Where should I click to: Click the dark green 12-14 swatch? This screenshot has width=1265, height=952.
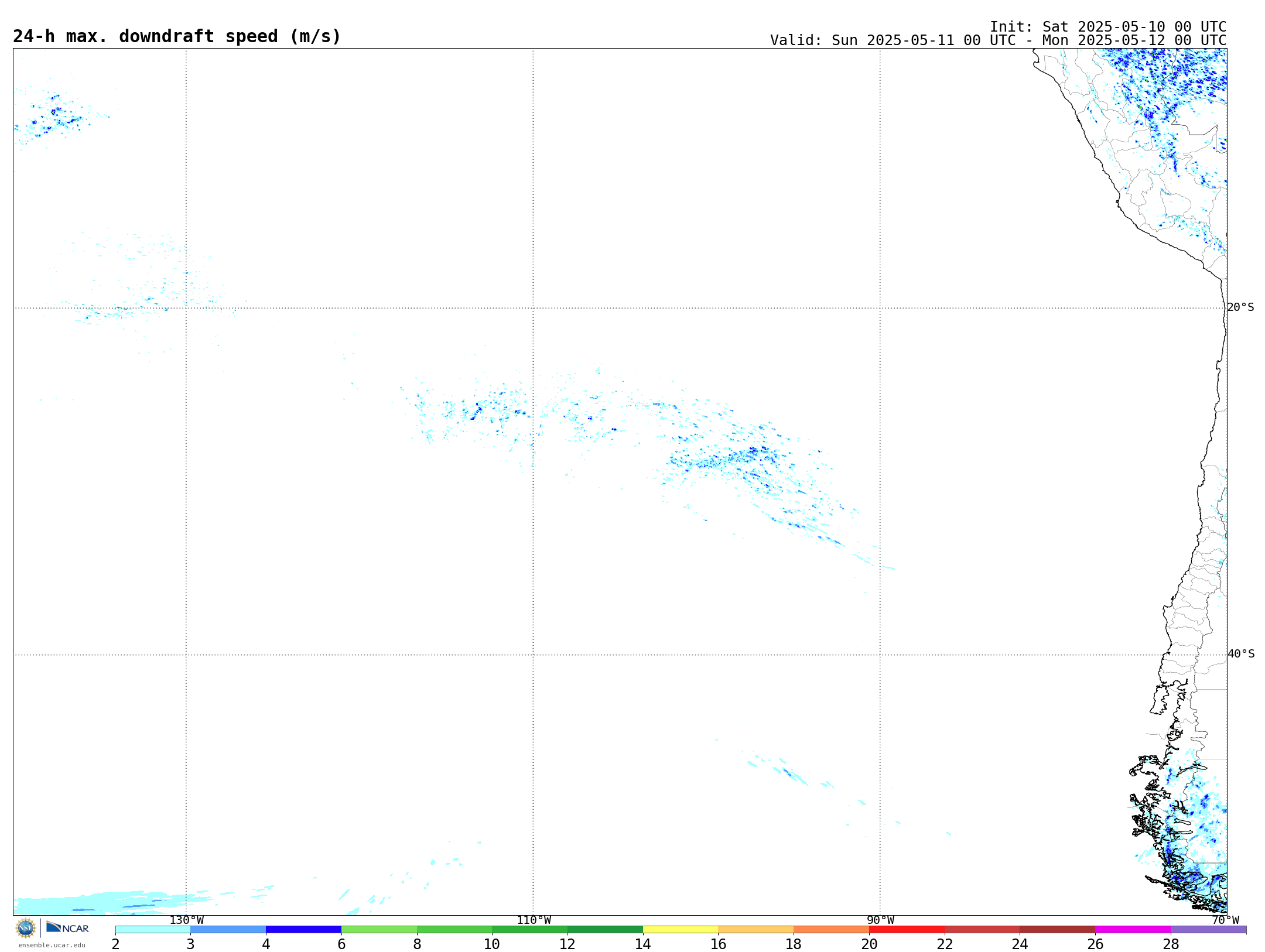[605, 930]
